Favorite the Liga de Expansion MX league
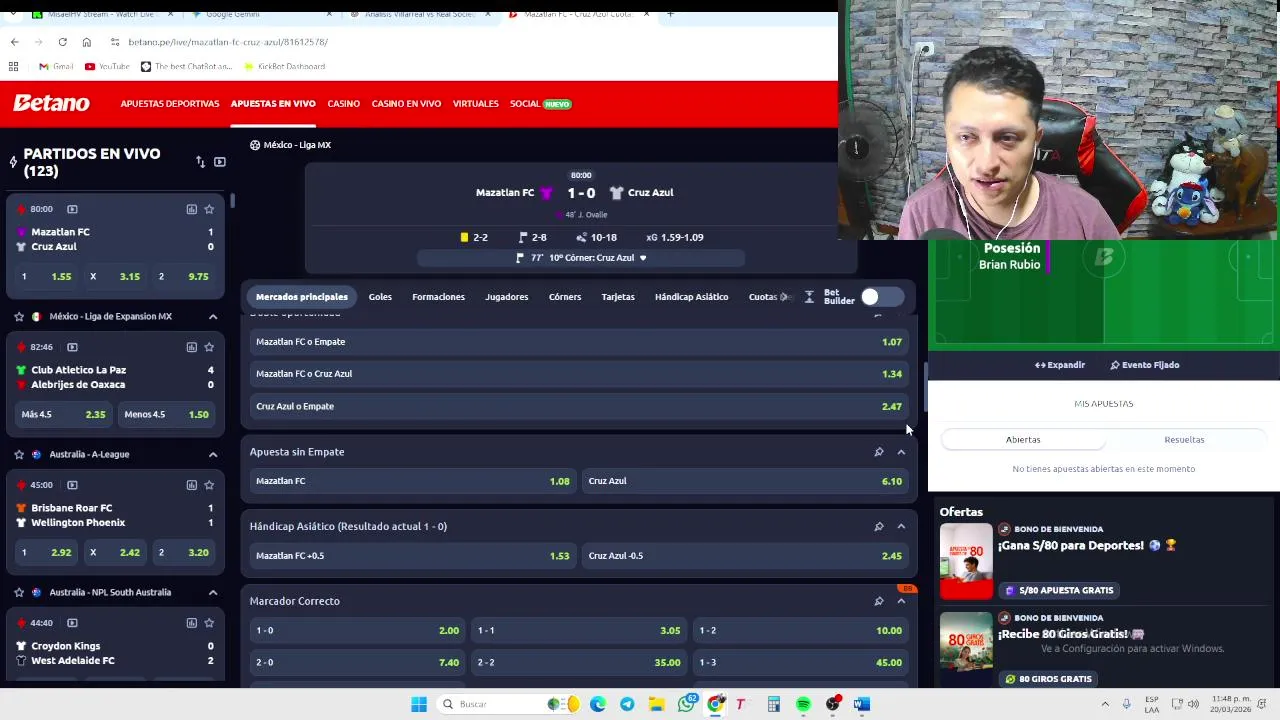The image size is (1280, 720). click(x=19, y=316)
